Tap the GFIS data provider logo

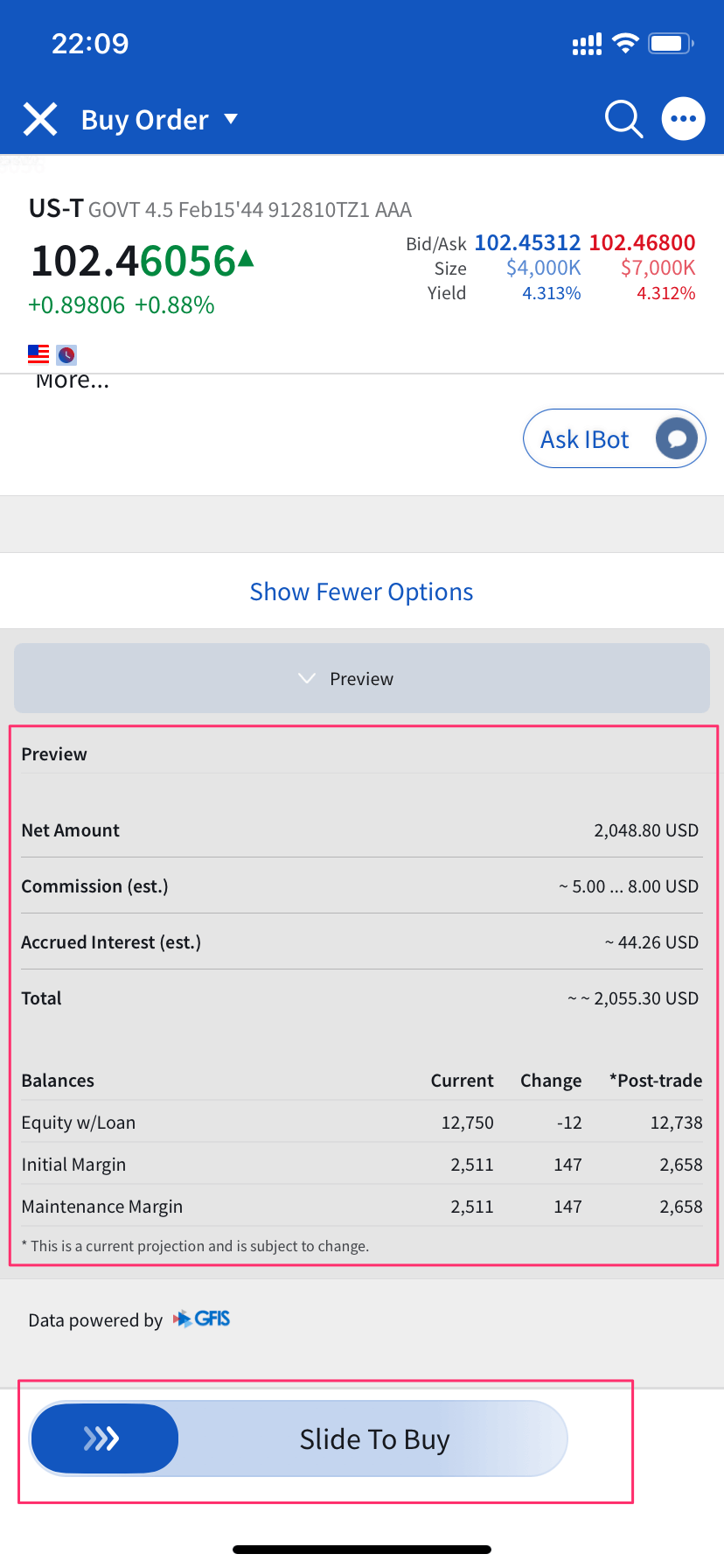tap(203, 1319)
